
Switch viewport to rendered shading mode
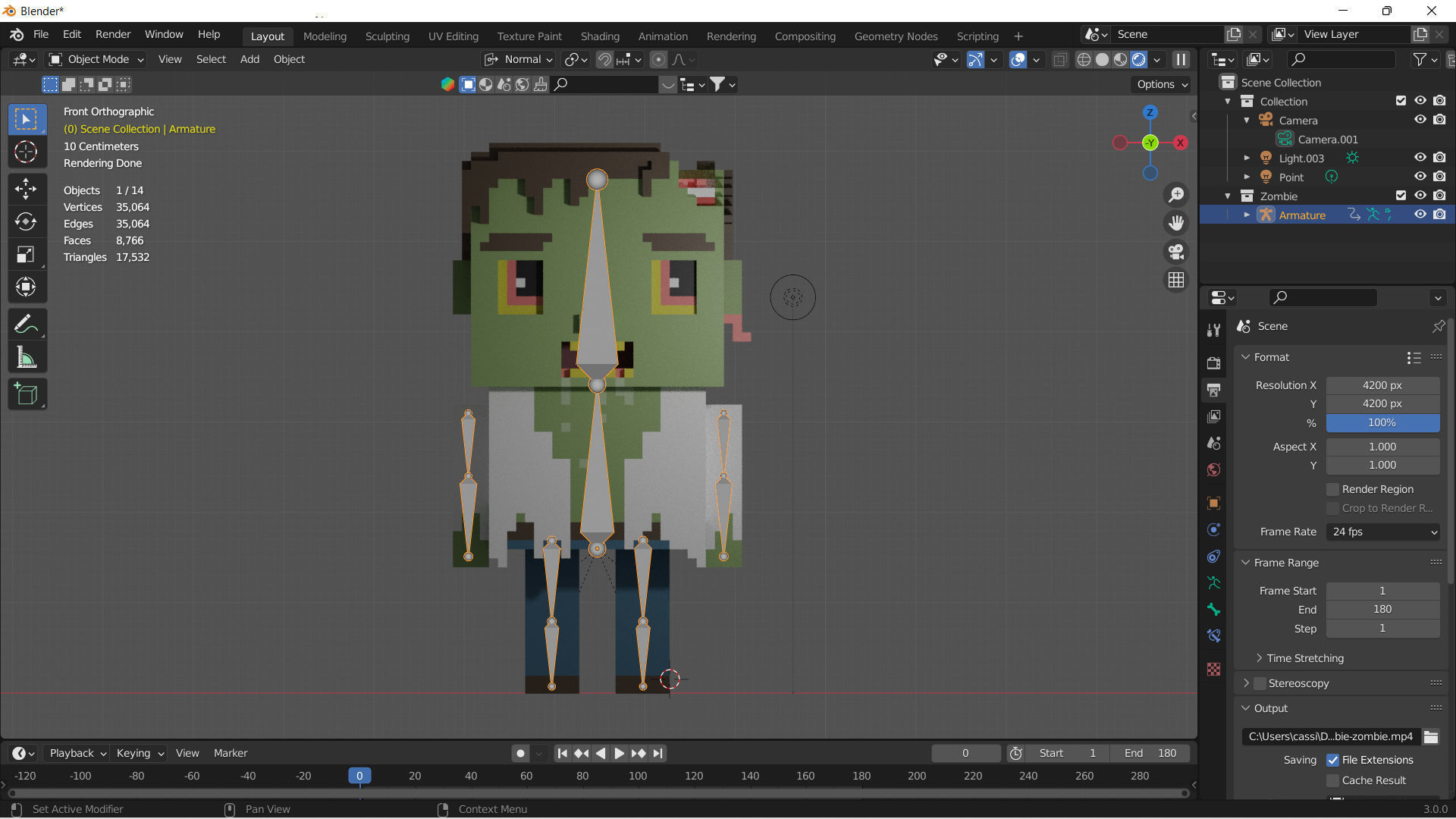[1140, 59]
